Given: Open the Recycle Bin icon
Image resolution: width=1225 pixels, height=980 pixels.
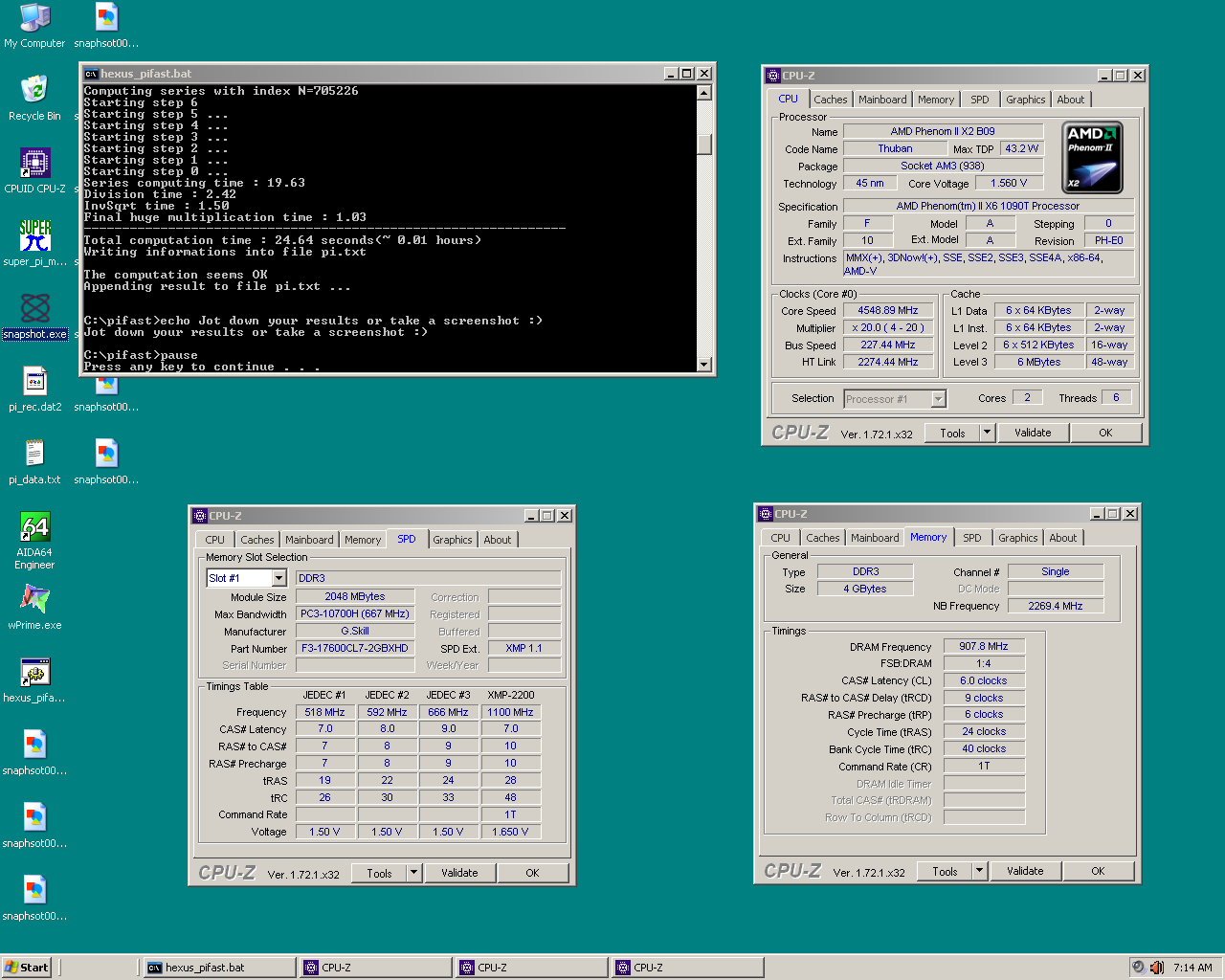Looking at the screenshot, I should pos(34,91).
